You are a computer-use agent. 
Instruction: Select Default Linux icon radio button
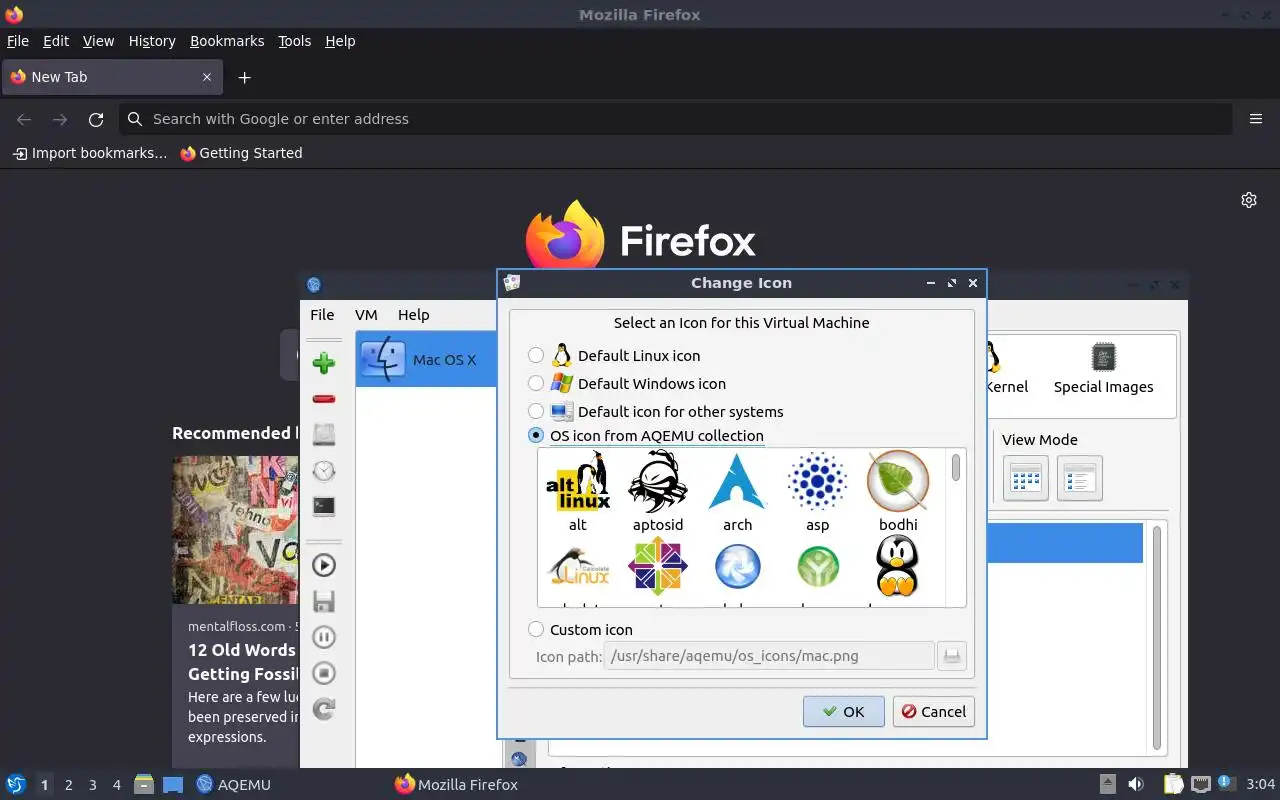point(536,355)
